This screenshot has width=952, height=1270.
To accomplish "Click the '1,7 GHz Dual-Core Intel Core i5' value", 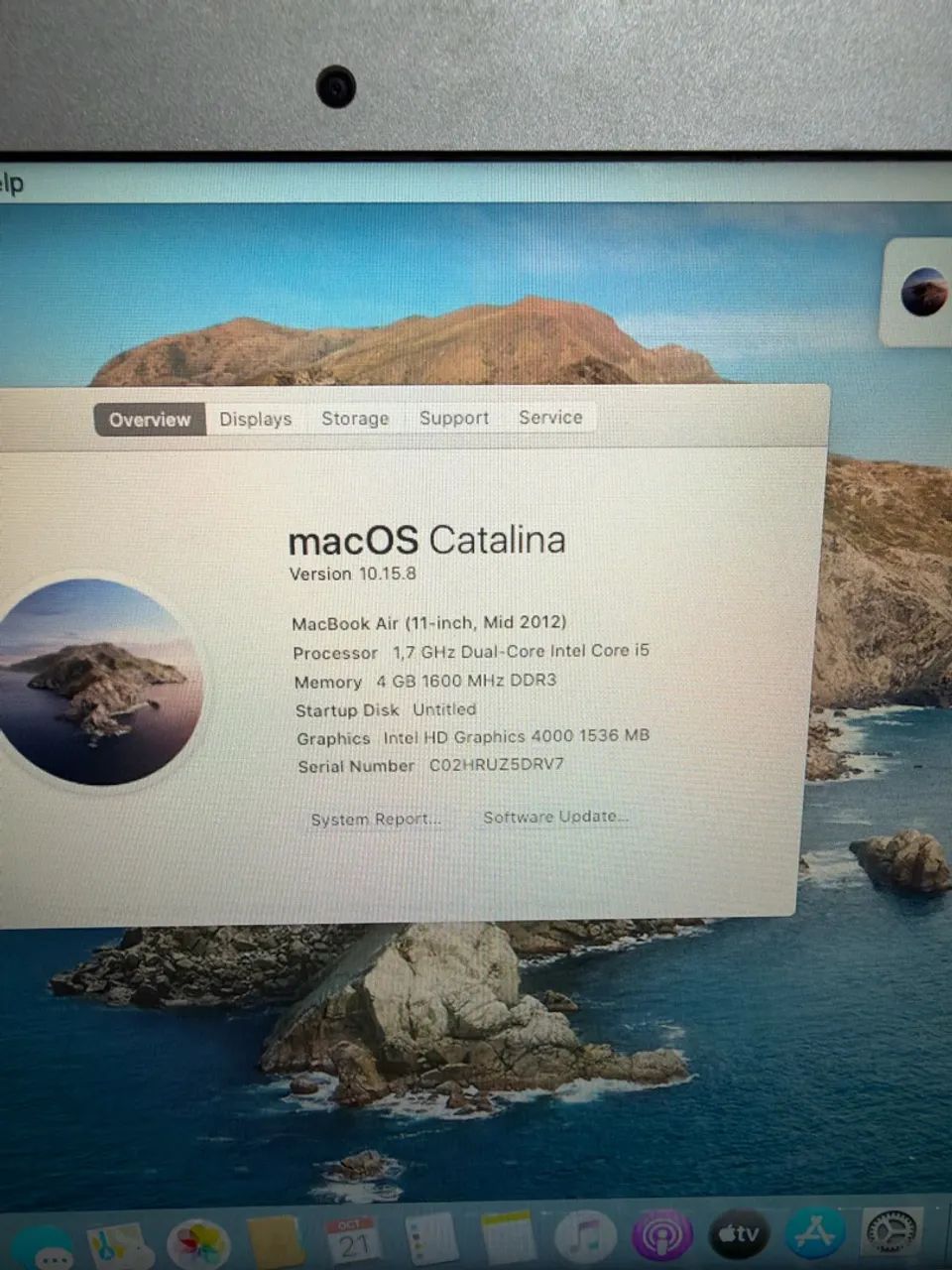I will tap(521, 651).
